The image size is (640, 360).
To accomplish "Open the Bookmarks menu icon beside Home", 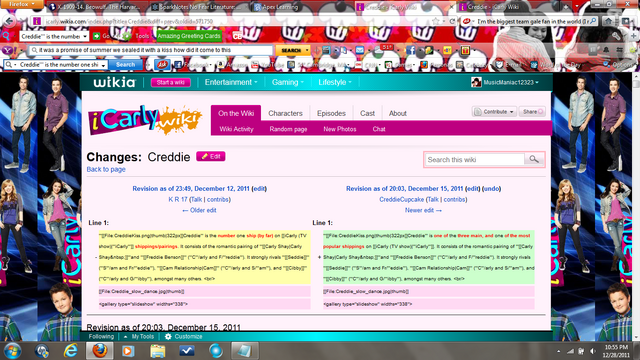I will click(x=626, y=21).
